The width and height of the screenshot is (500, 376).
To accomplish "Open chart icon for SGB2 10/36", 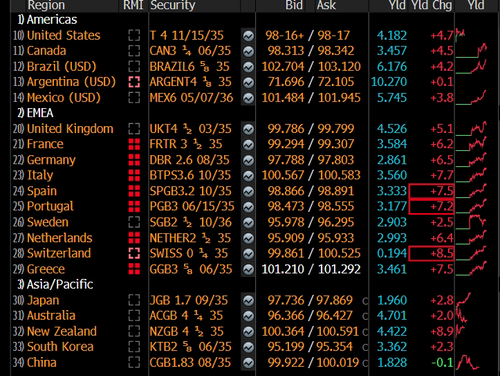I will 248,222.
